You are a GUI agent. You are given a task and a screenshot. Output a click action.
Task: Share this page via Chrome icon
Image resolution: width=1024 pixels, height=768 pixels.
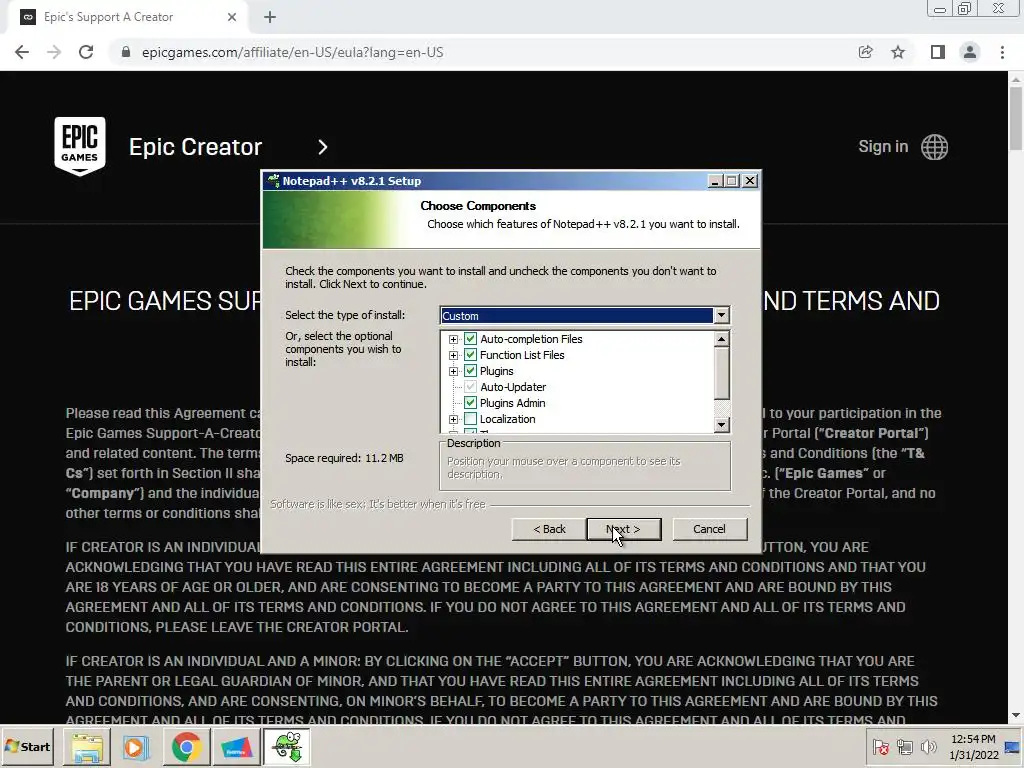[x=865, y=52]
